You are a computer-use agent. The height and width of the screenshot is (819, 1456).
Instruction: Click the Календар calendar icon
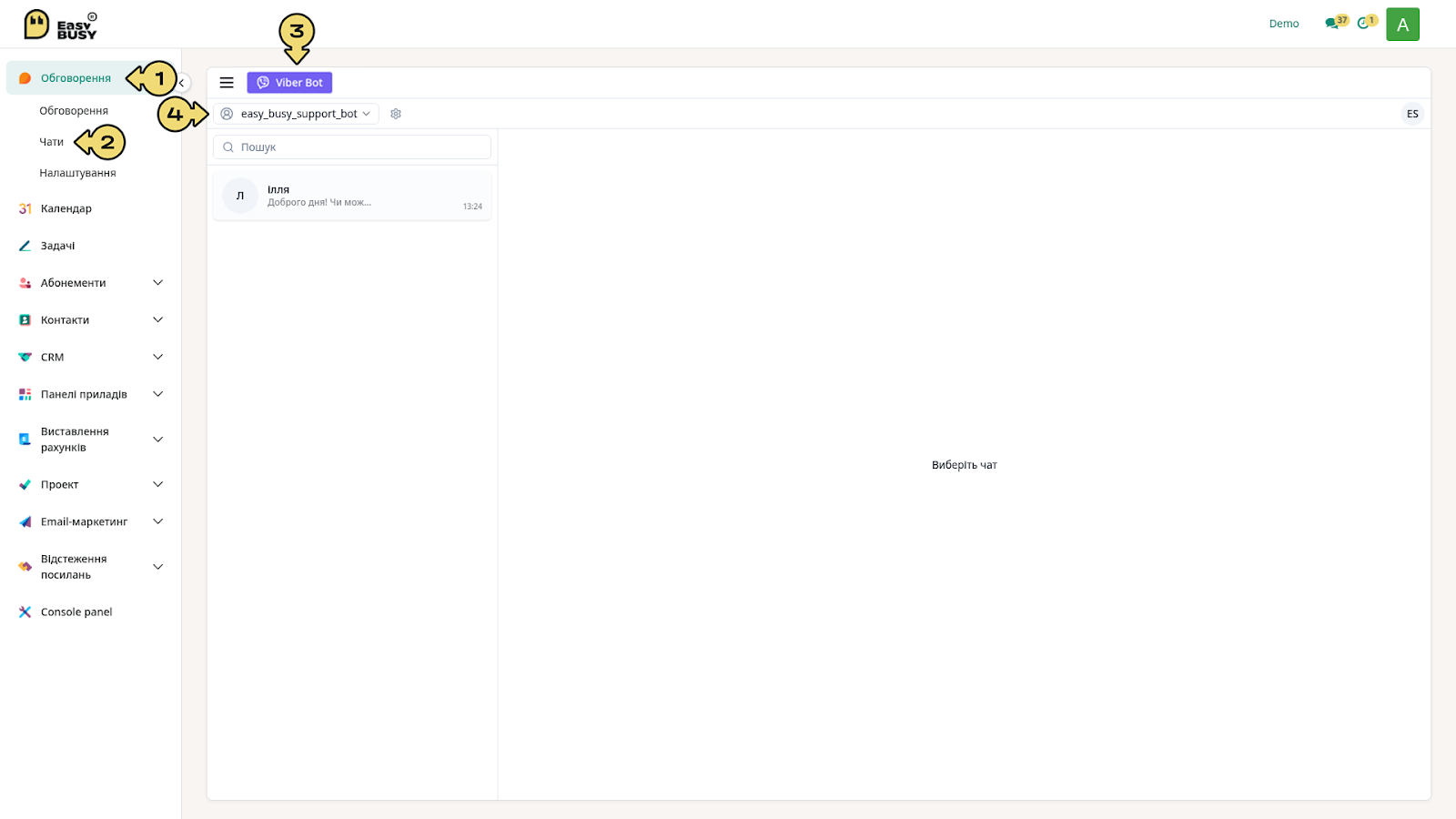25,208
